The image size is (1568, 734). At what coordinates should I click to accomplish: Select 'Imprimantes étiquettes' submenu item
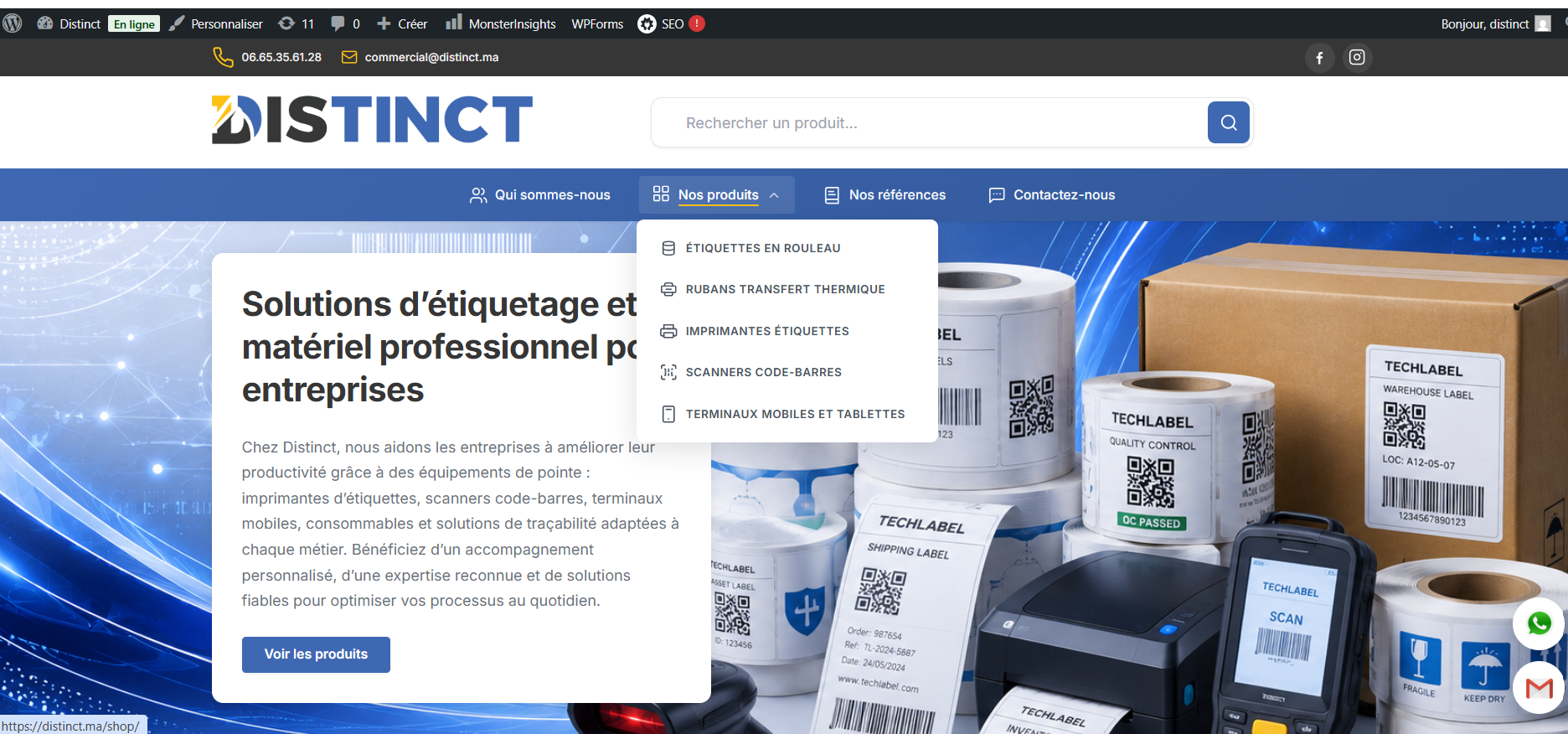click(767, 331)
